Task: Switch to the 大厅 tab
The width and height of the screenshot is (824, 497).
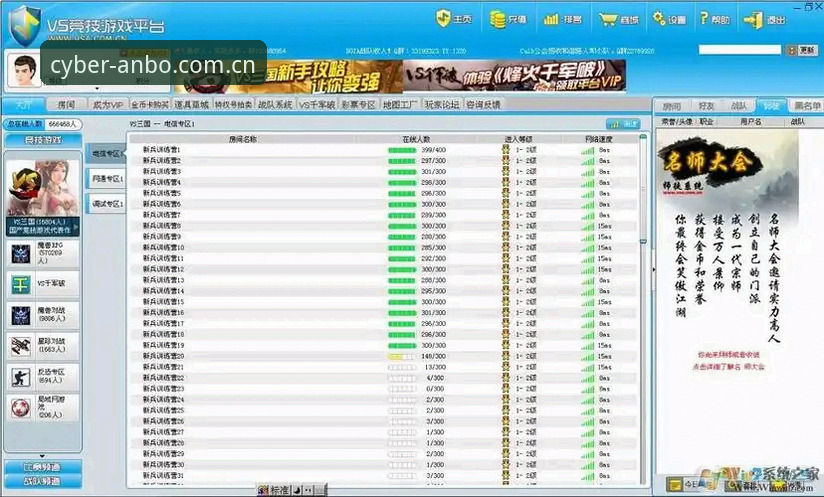Action: coord(23,105)
